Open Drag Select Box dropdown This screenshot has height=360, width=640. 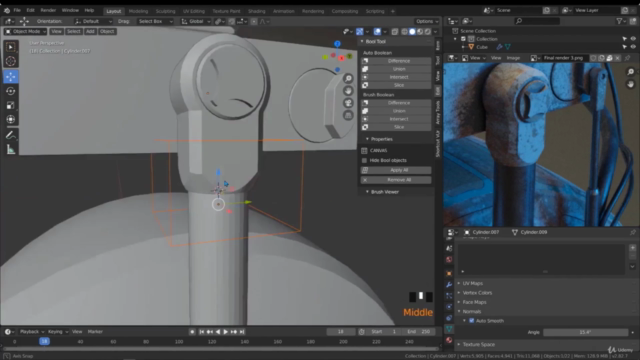(155, 21)
